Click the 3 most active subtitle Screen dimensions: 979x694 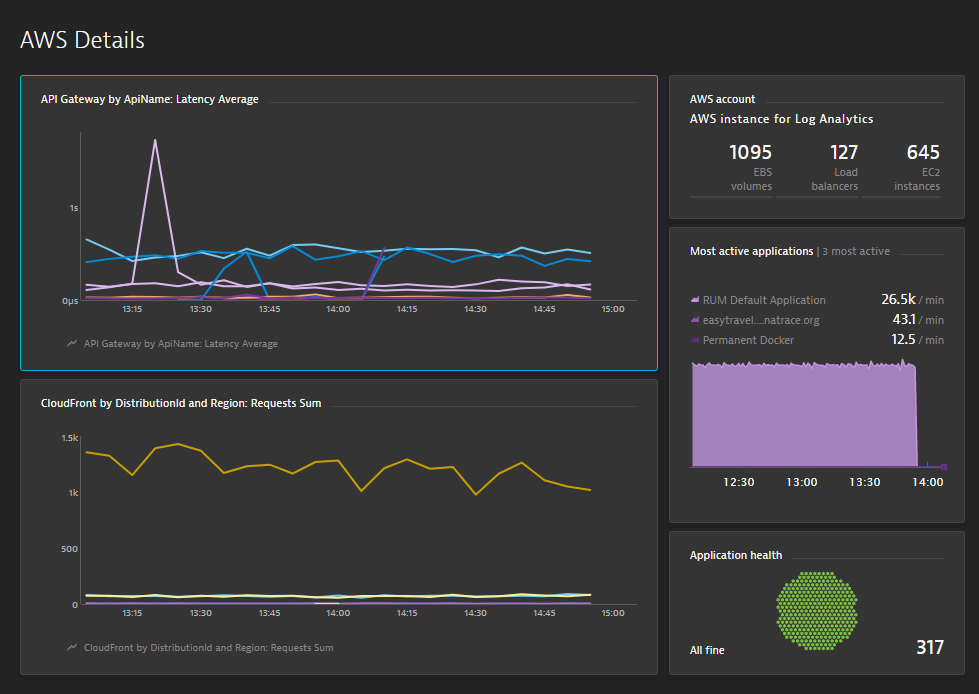pos(856,251)
